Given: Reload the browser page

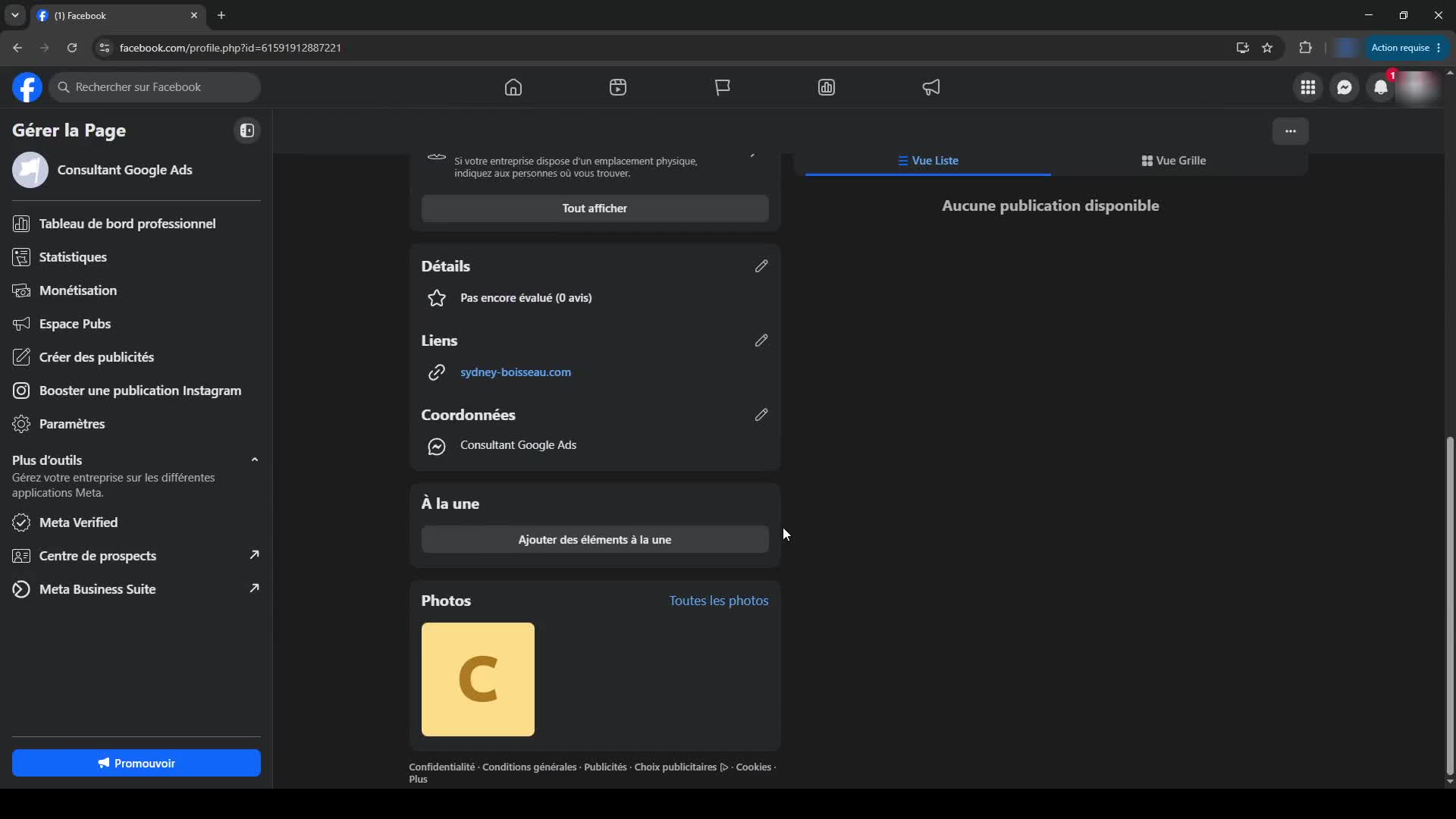Looking at the screenshot, I should pyautogui.click(x=72, y=48).
